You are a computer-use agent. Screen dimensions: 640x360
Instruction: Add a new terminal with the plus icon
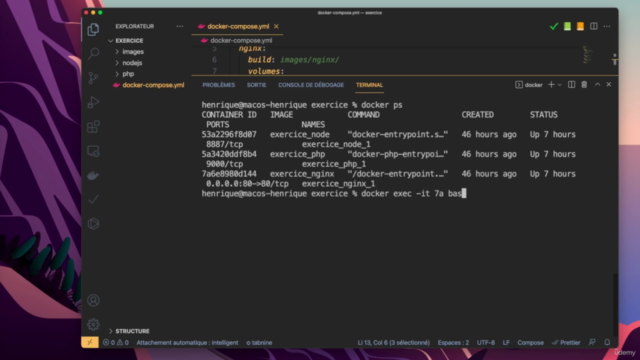click(x=551, y=84)
